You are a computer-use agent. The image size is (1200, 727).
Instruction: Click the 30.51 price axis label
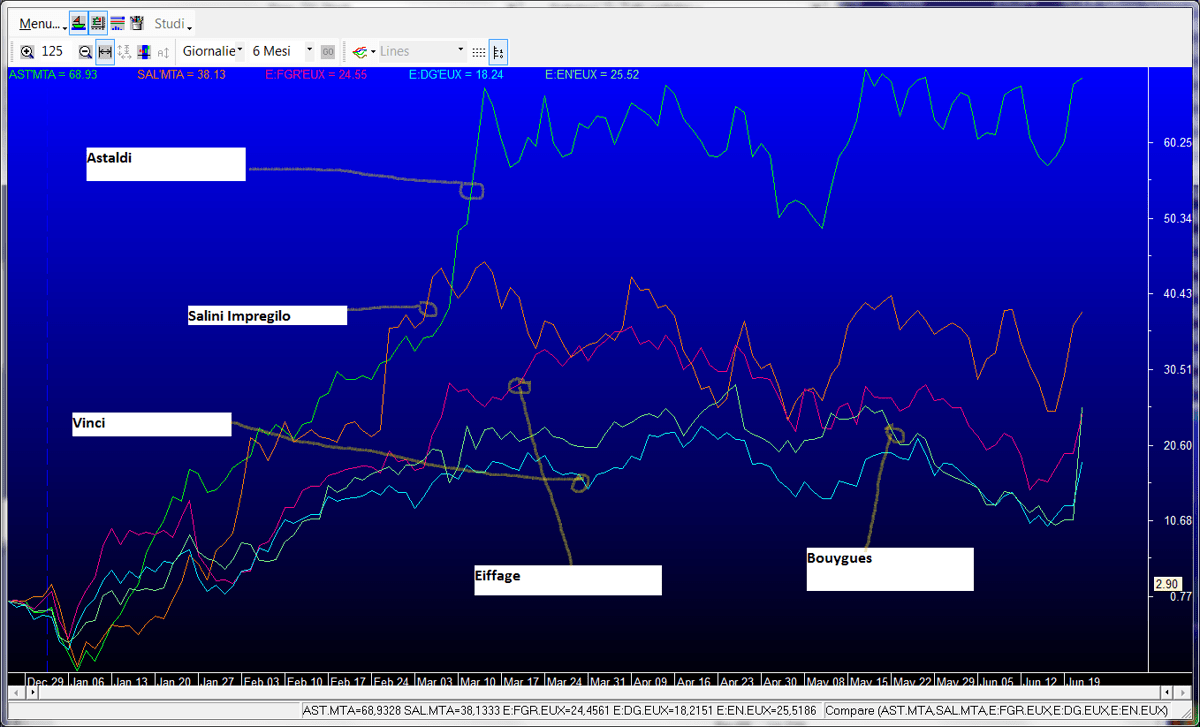pos(1177,370)
